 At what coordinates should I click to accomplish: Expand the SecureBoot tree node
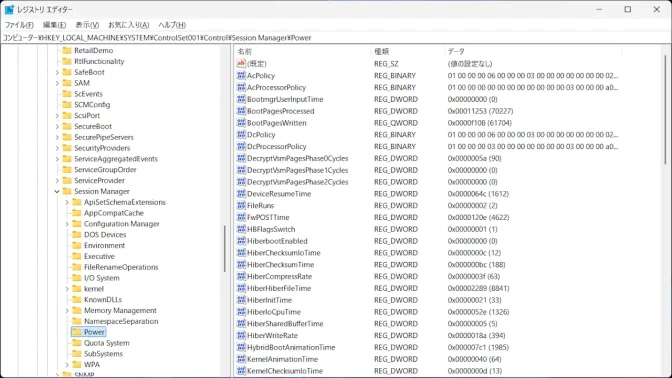coord(57,126)
